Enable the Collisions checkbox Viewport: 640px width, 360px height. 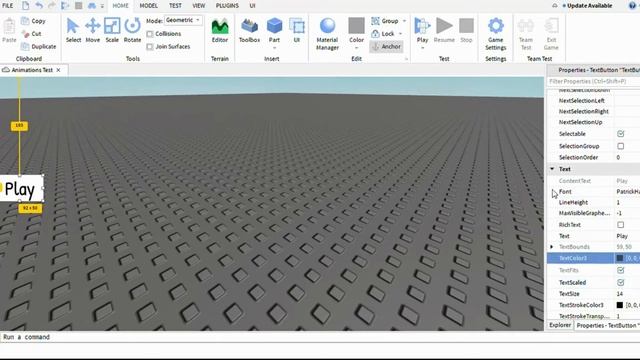tap(150, 34)
